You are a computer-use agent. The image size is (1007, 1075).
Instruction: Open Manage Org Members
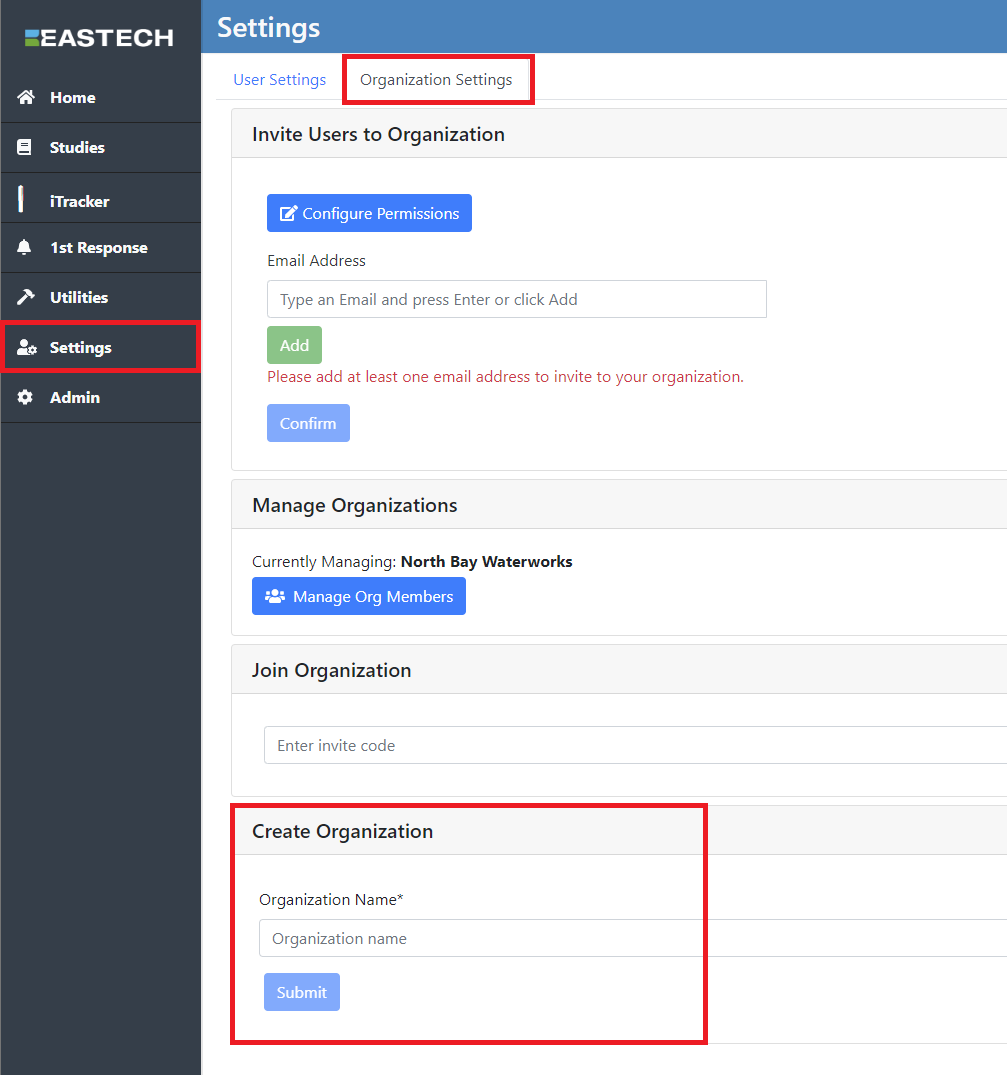pos(359,596)
